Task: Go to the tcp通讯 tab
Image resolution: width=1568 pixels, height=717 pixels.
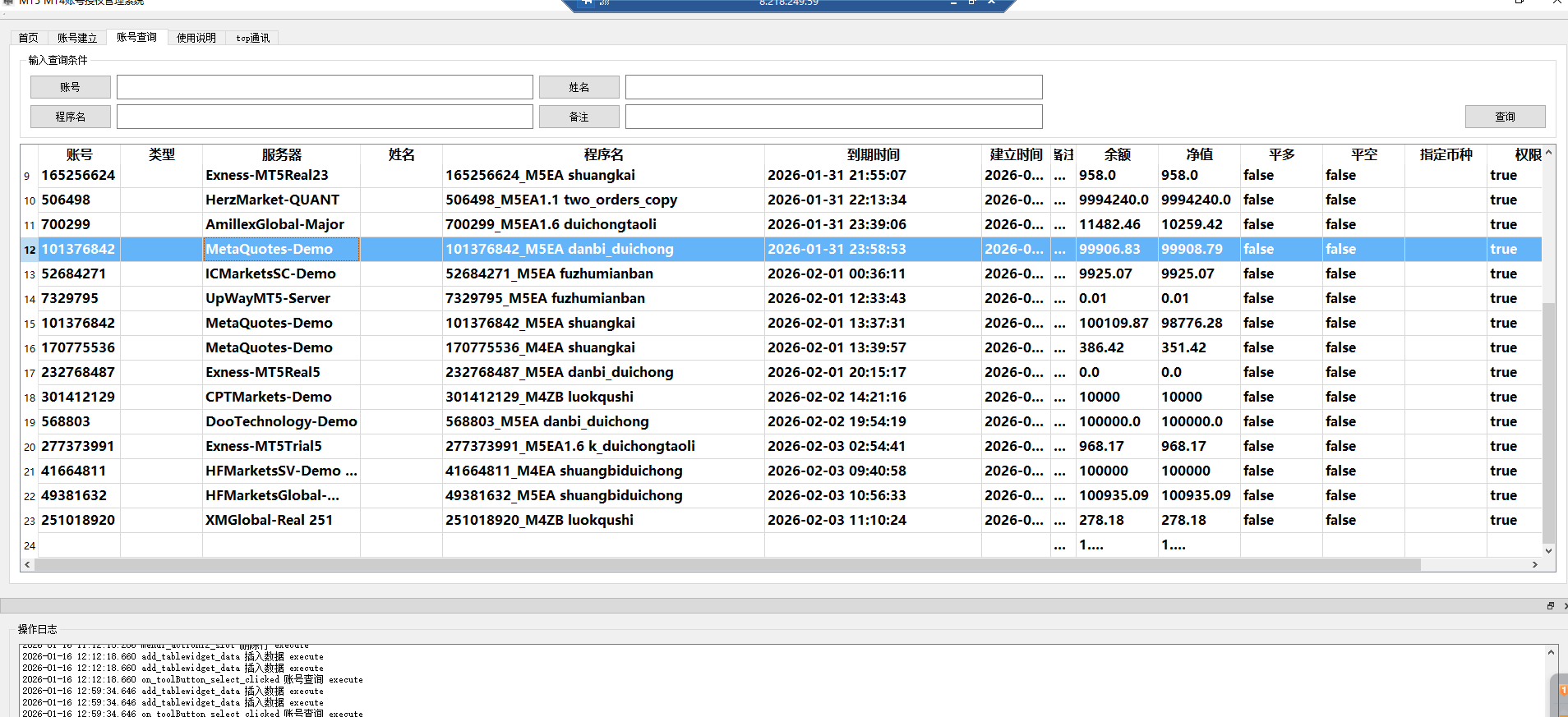Action: coord(252,38)
